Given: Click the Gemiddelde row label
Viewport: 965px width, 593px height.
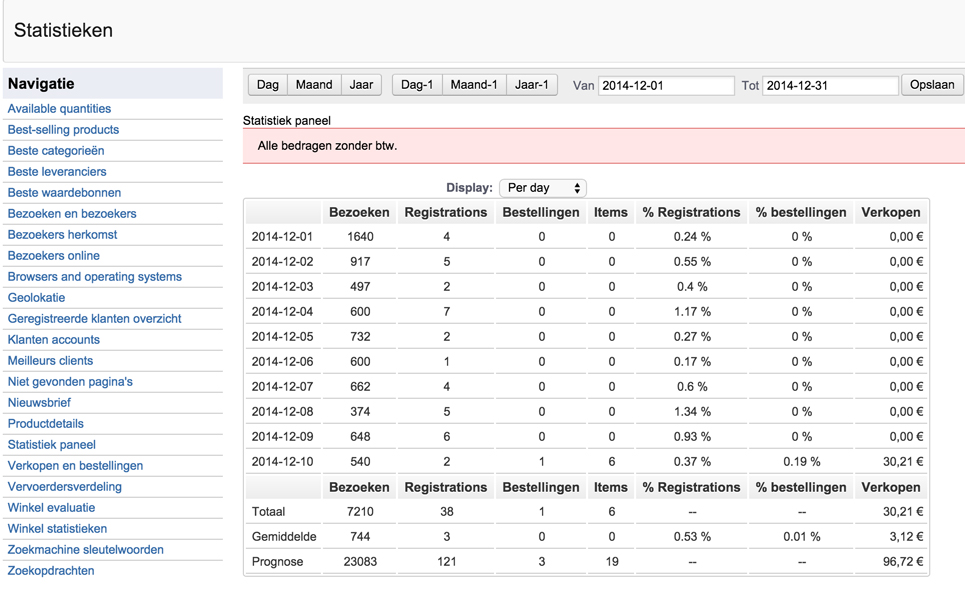Looking at the screenshot, I should tap(284, 537).
